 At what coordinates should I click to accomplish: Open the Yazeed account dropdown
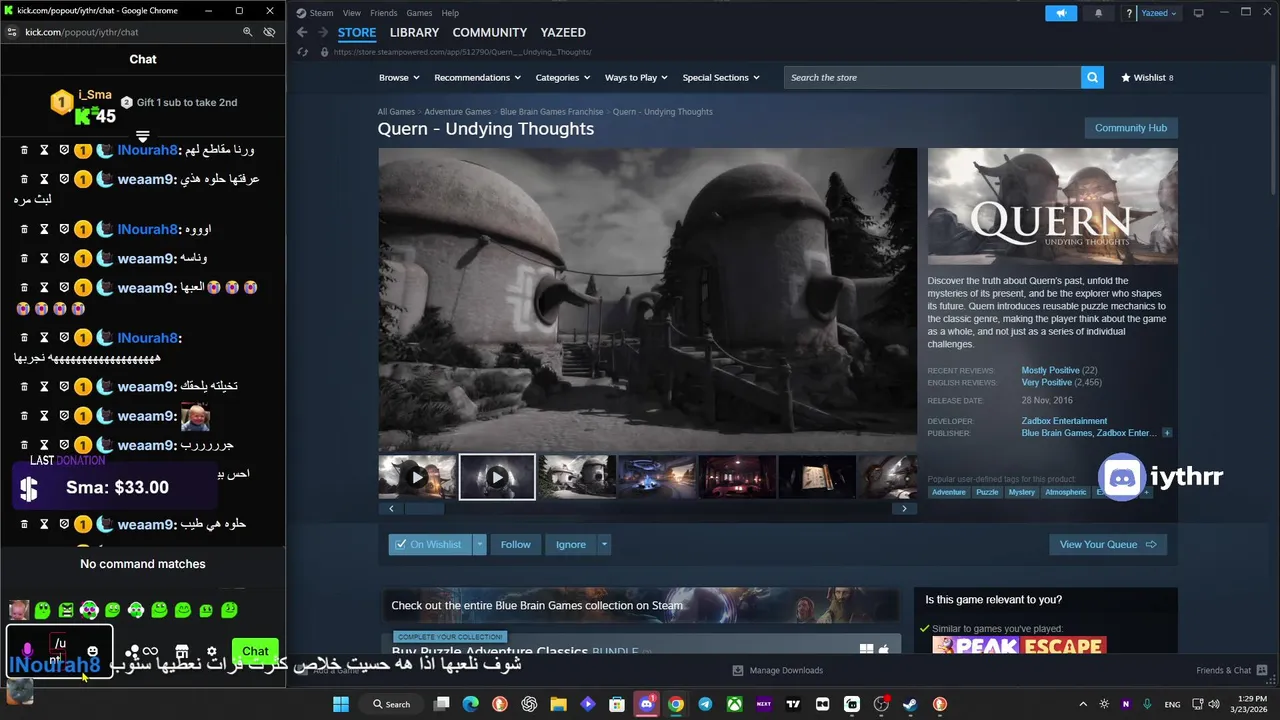pos(1159,13)
